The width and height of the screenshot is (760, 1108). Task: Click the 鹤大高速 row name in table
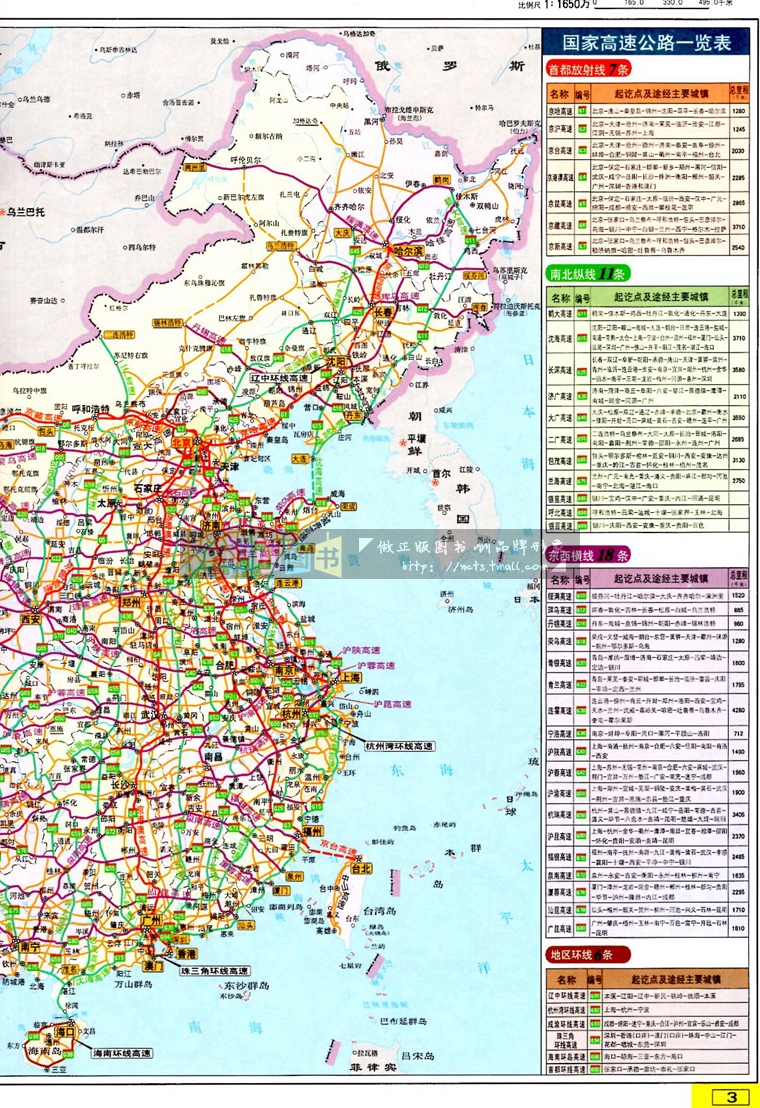click(560, 314)
